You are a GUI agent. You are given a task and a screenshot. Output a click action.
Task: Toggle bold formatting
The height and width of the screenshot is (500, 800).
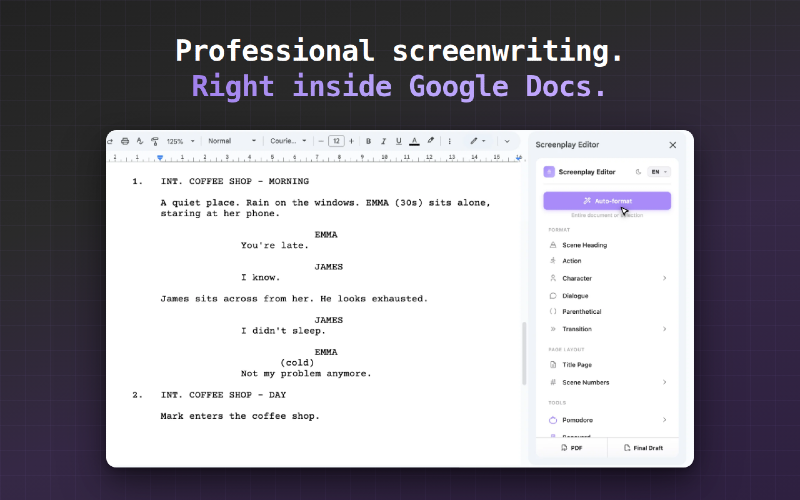[368, 141]
